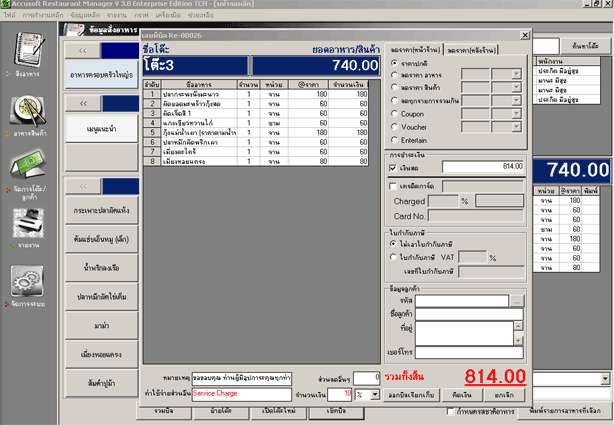This screenshot has width=614, height=425.
Task: Open the reports printer icon
Action: [x=27, y=222]
